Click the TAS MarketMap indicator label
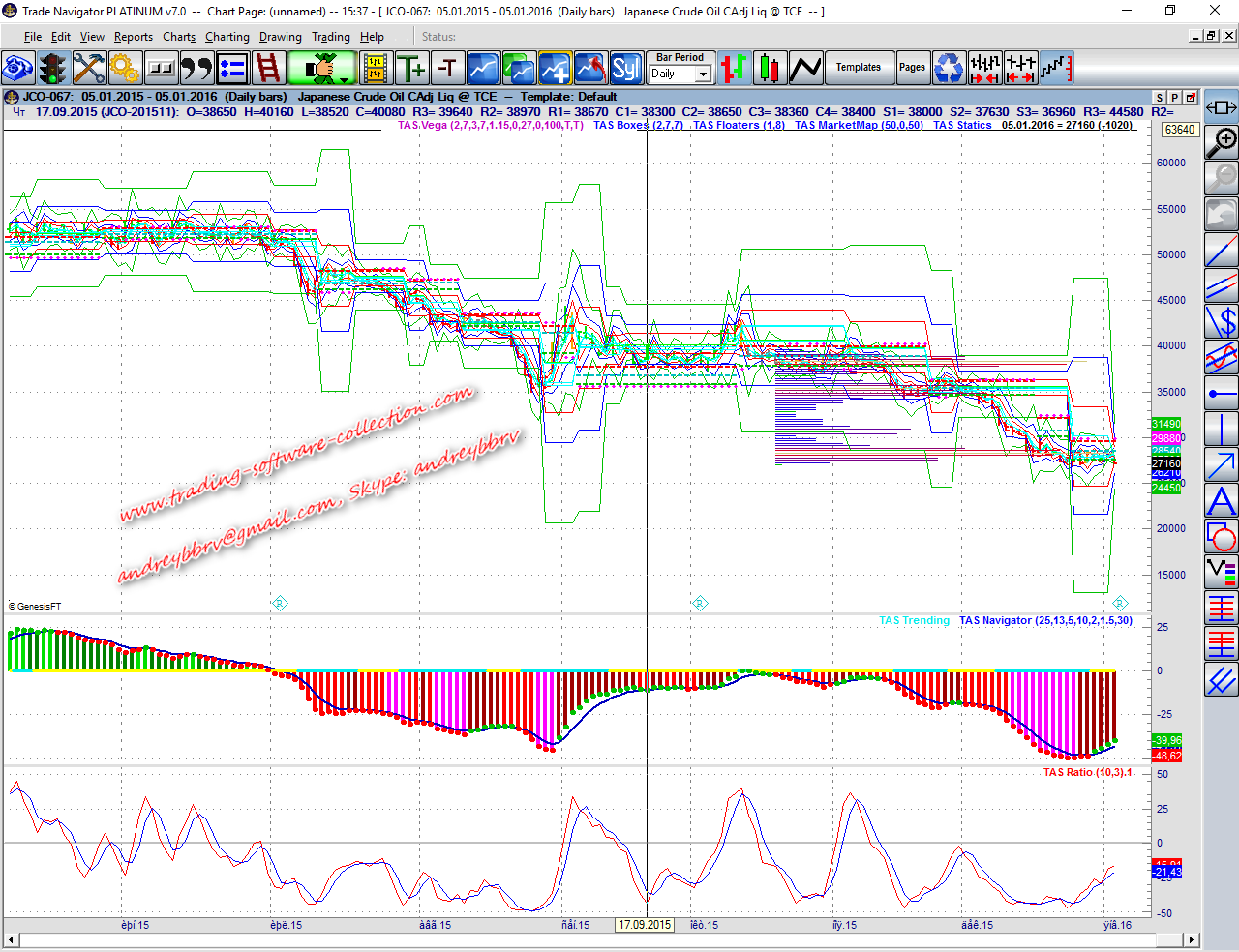 pos(859,125)
